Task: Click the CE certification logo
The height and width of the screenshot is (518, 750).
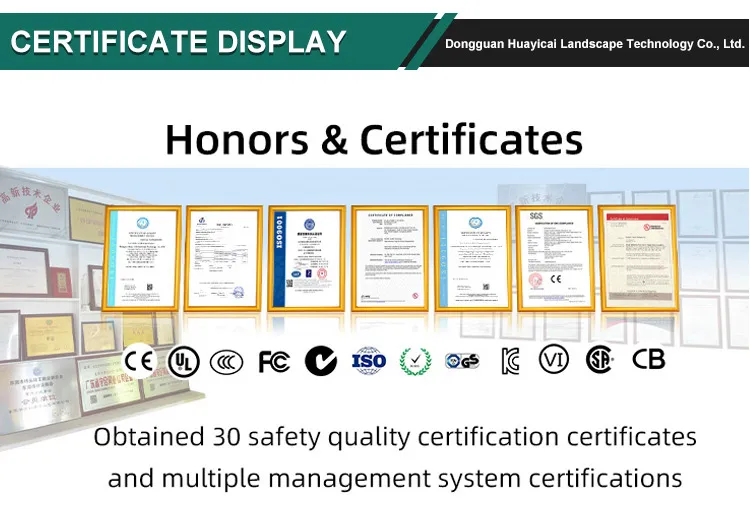Action: [x=138, y=360]
